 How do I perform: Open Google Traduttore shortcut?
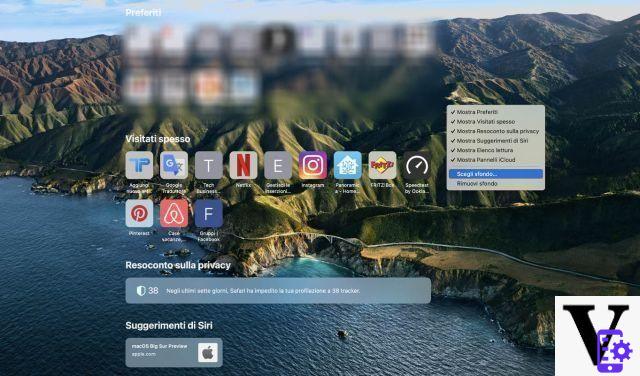tap(174, 165)
